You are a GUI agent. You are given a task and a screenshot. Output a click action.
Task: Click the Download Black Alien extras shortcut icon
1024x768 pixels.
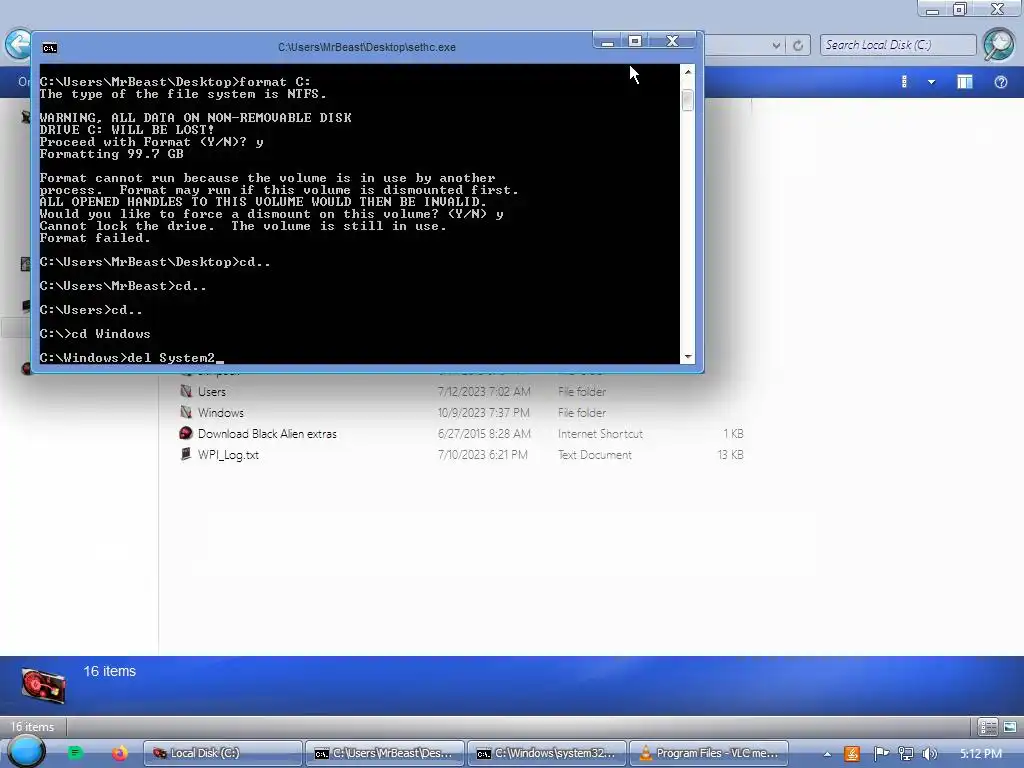click(x=186, y=433)
